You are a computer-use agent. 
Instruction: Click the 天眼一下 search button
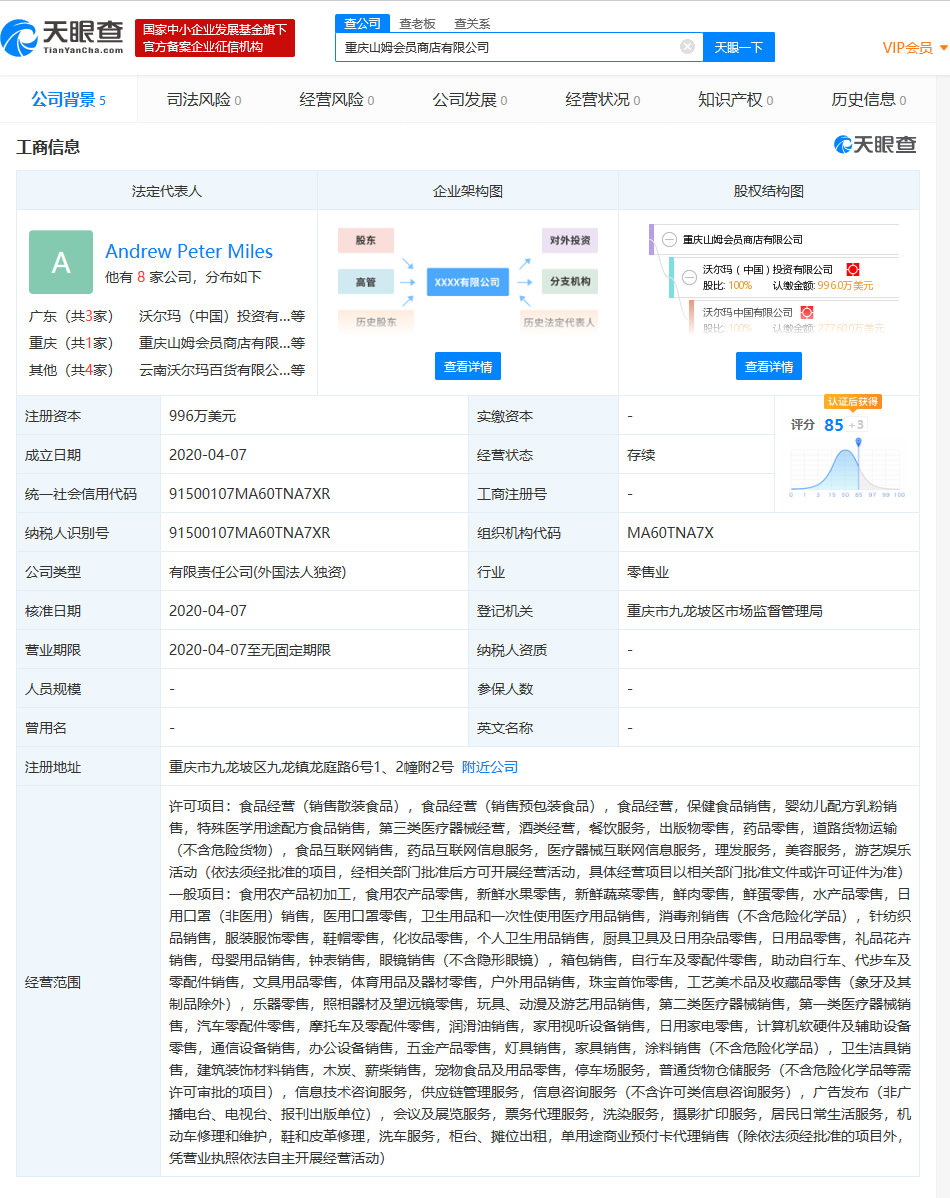(739, 47)
